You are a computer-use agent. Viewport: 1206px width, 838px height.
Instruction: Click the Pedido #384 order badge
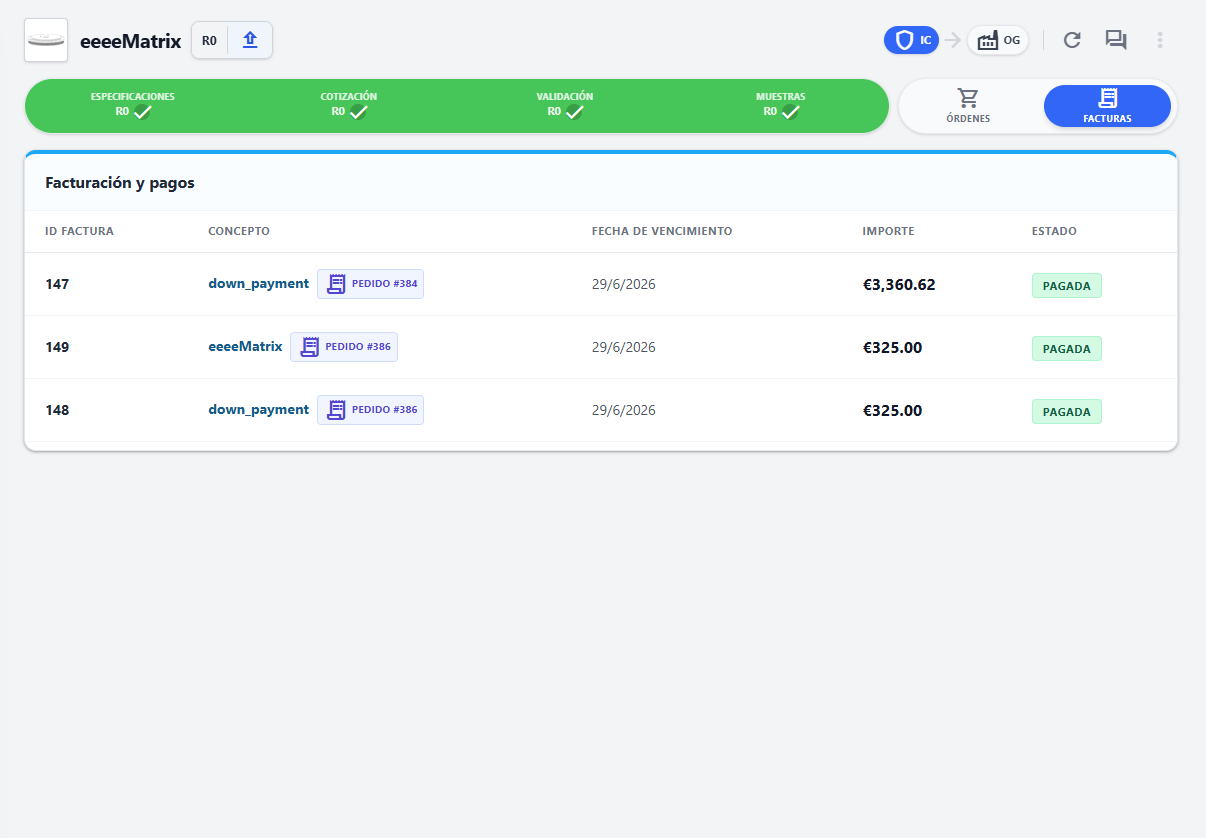(371, 284)
